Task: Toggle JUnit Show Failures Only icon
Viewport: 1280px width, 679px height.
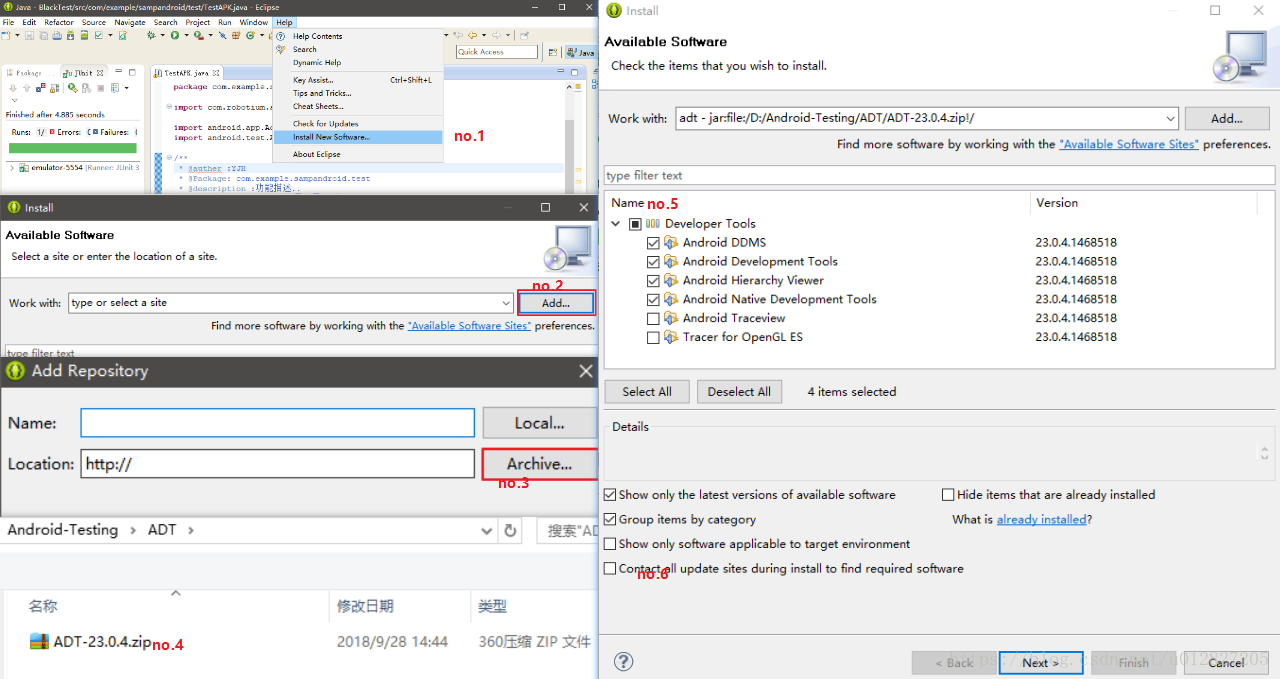Action: [x=40, y=88]
